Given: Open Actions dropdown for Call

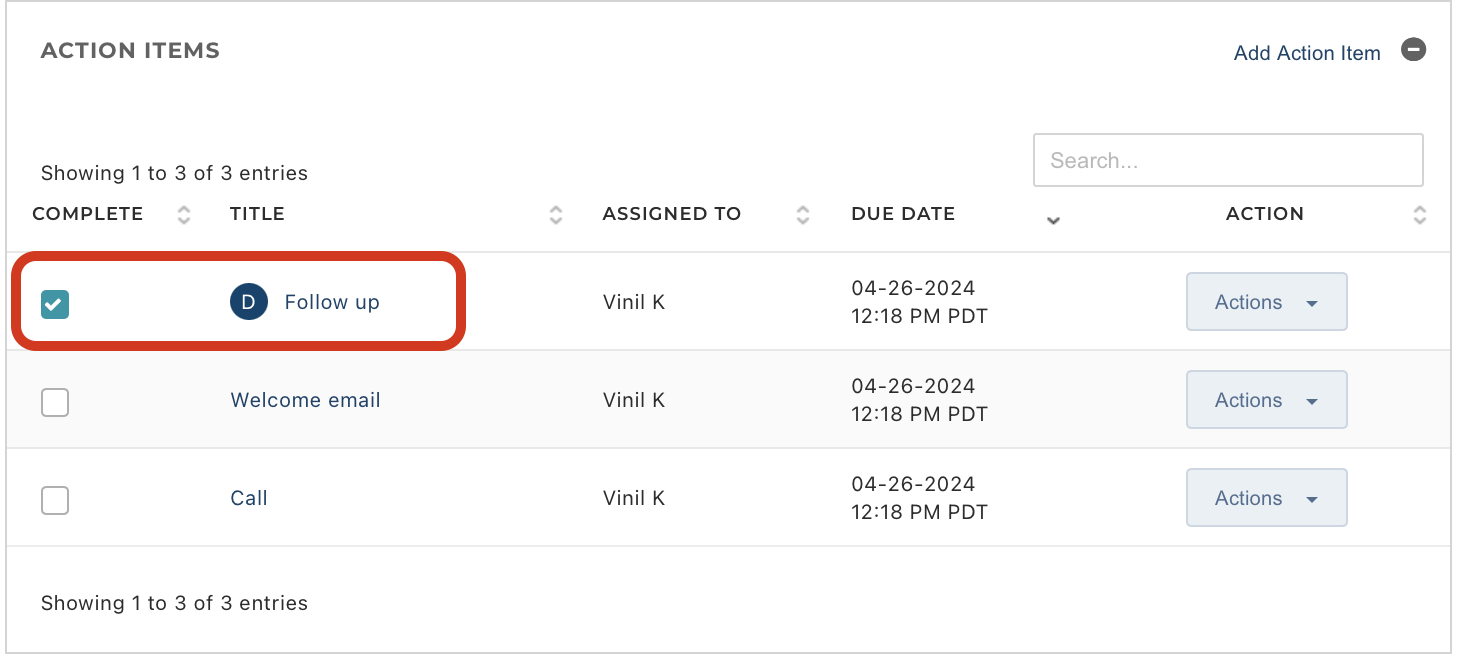Looking at the screenshot, I should coord(1267,498).
